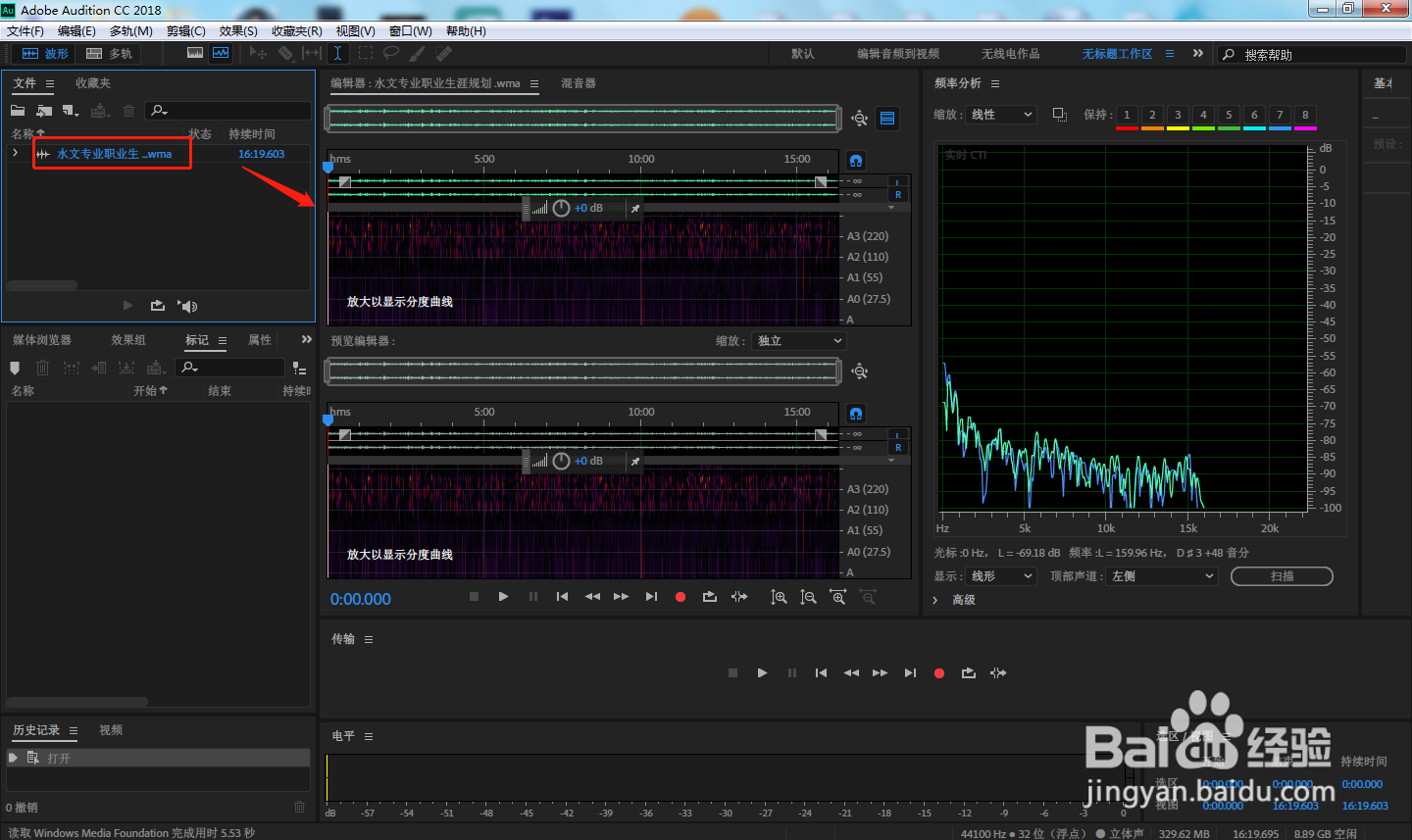Open the Top Channel 左侧 dropdown
Image resolution: width=1412 pixels, height=840 pixels.
coord(1162,576)
